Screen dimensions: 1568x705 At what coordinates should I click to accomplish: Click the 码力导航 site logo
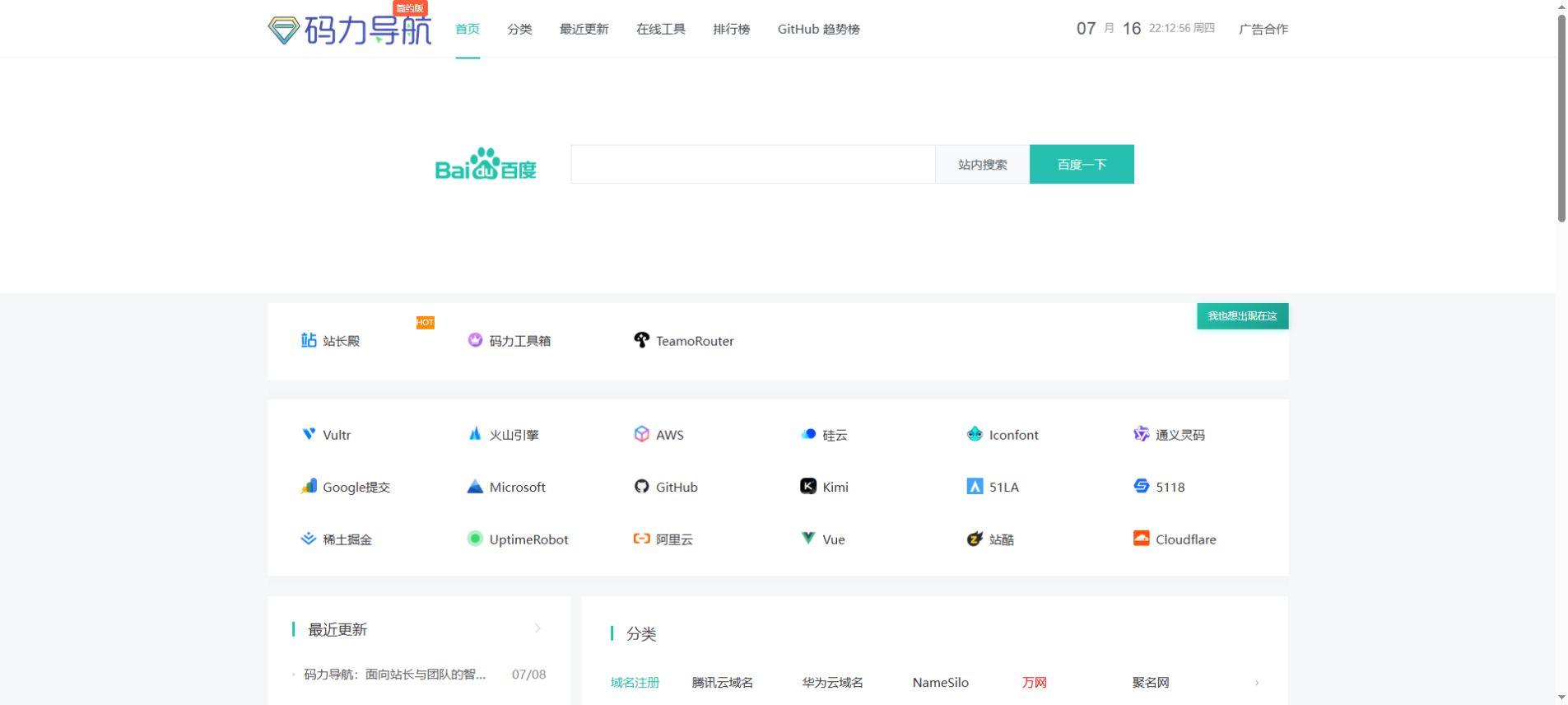click(x=350, y=30)
